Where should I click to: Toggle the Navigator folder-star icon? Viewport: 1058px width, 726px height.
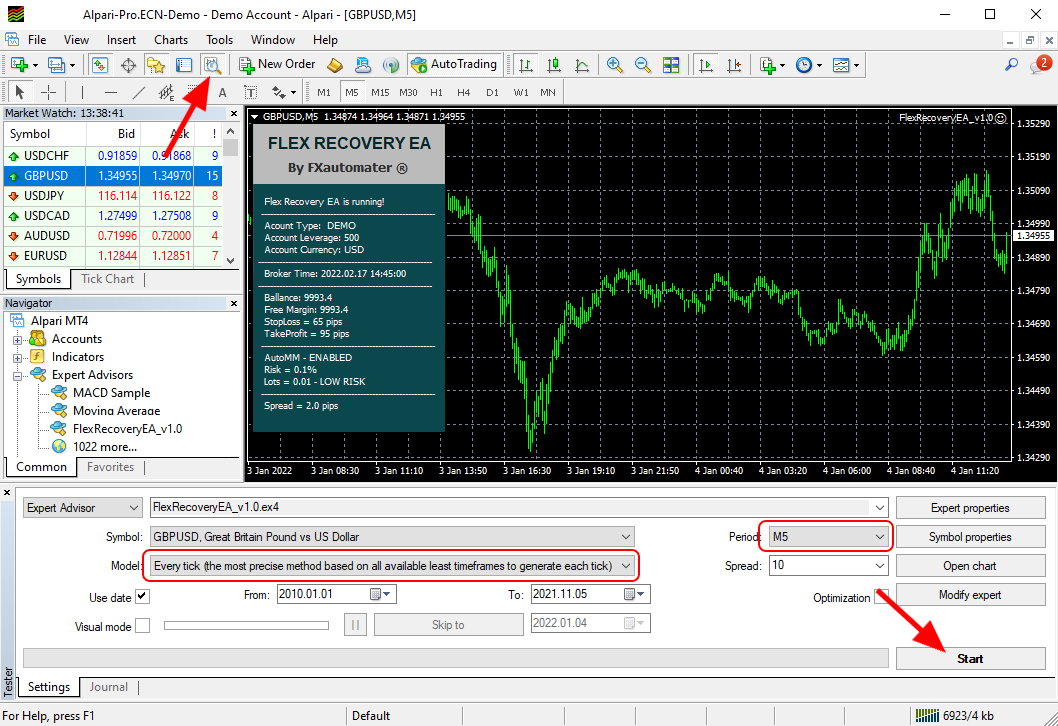pyautogui.click(x=156, y=65)
